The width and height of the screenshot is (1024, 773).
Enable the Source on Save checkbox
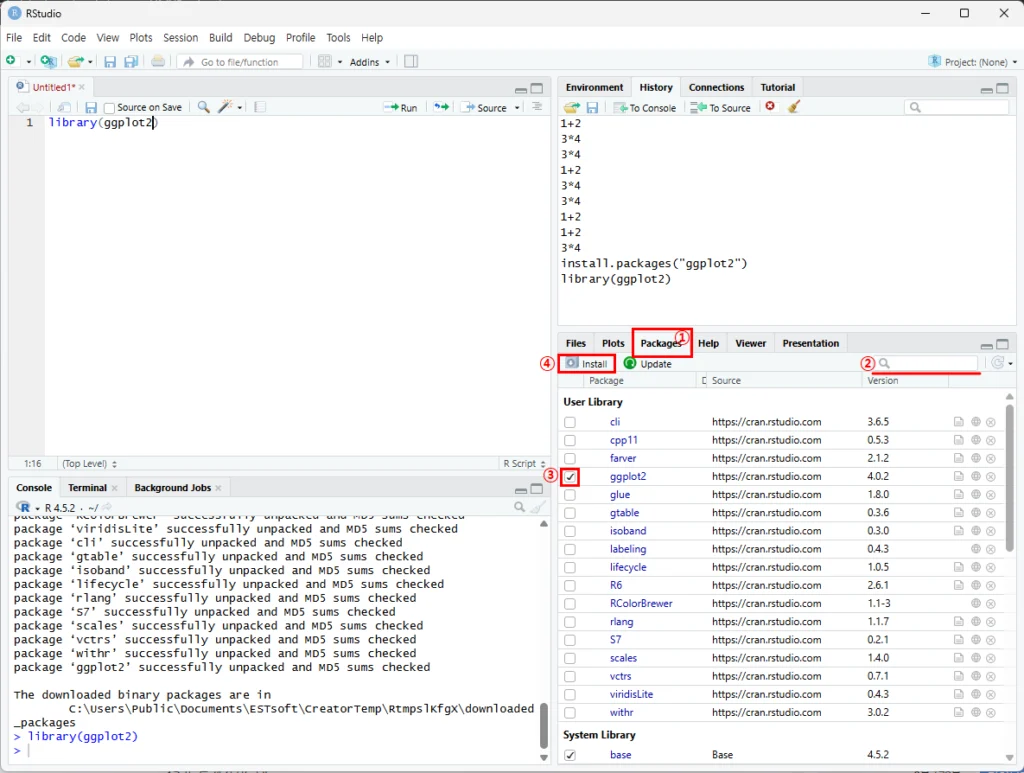coord(110,108)
